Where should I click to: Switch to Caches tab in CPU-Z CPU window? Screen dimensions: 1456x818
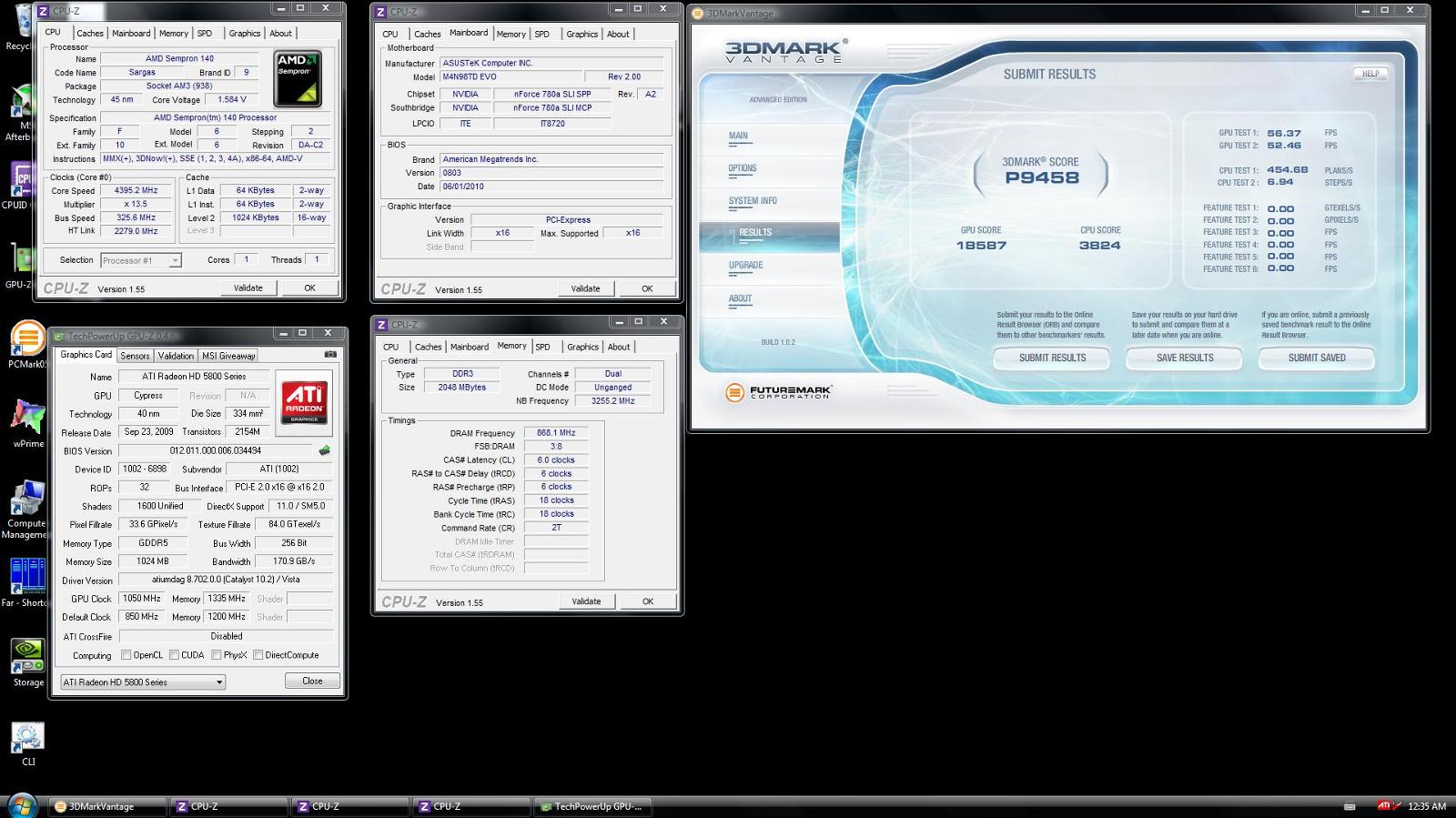(x=90, y=33)
